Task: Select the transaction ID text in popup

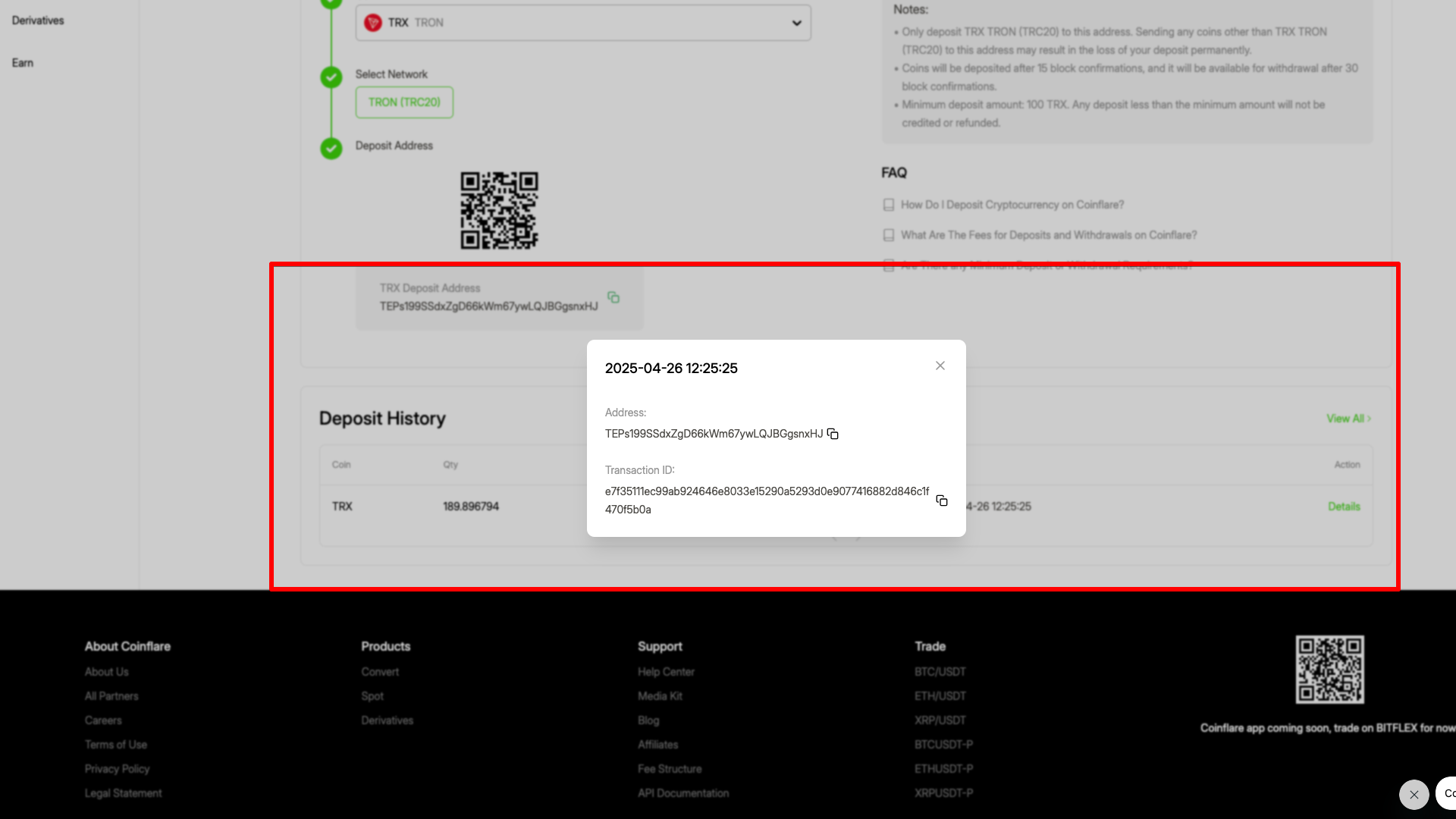Action: pyautogui.click(x=767, y=500)
